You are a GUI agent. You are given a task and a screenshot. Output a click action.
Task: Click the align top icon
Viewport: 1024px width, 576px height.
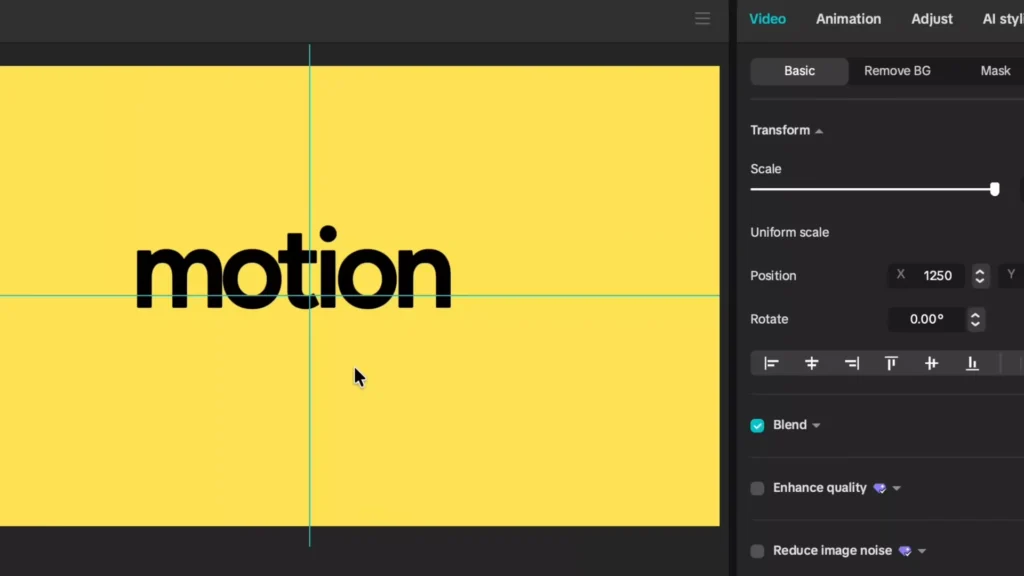click(x=891, y=363)
